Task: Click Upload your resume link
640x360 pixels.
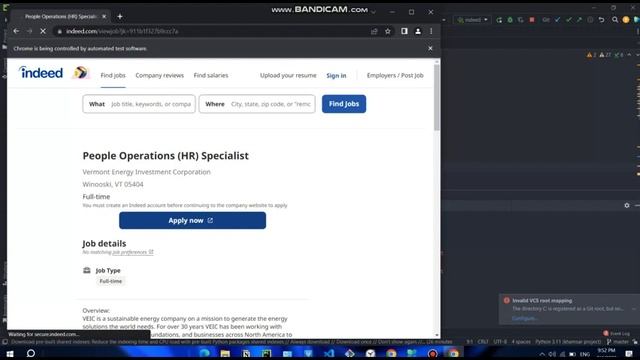Action: (288, 76)
